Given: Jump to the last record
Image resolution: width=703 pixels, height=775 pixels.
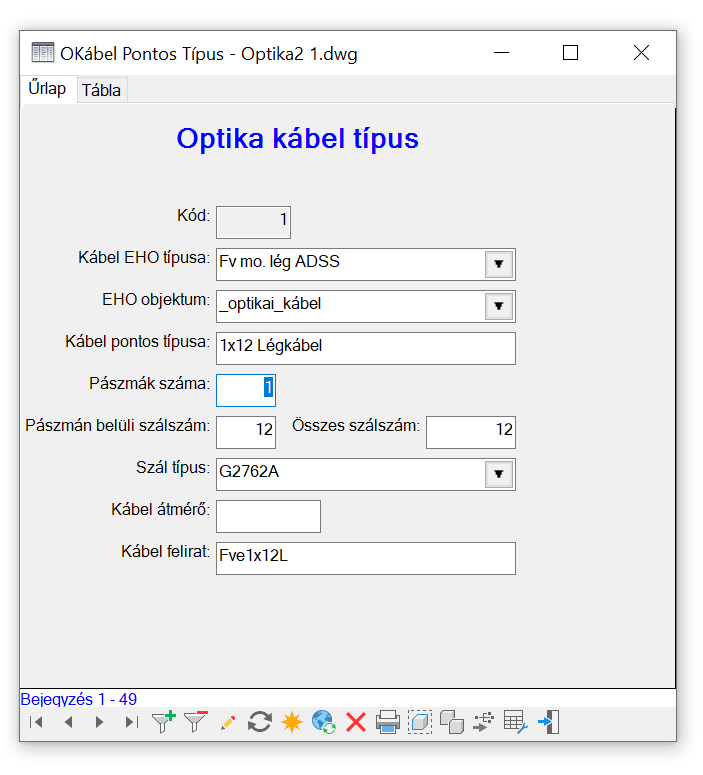Looking at the screenshot, I should click(131, 722).
